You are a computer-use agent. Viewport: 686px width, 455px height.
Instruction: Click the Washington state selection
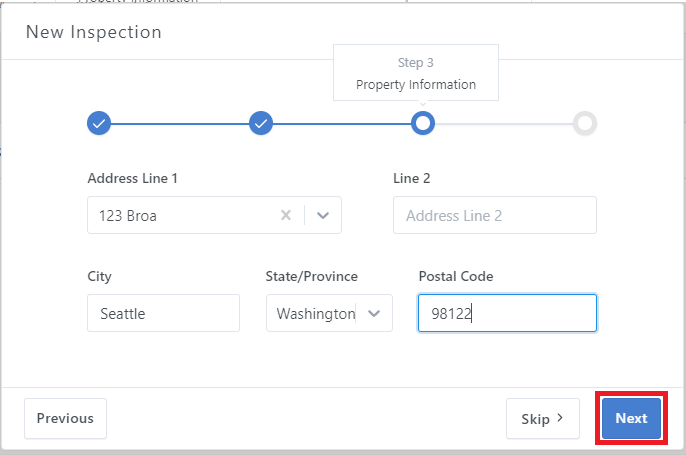point(315,313)
